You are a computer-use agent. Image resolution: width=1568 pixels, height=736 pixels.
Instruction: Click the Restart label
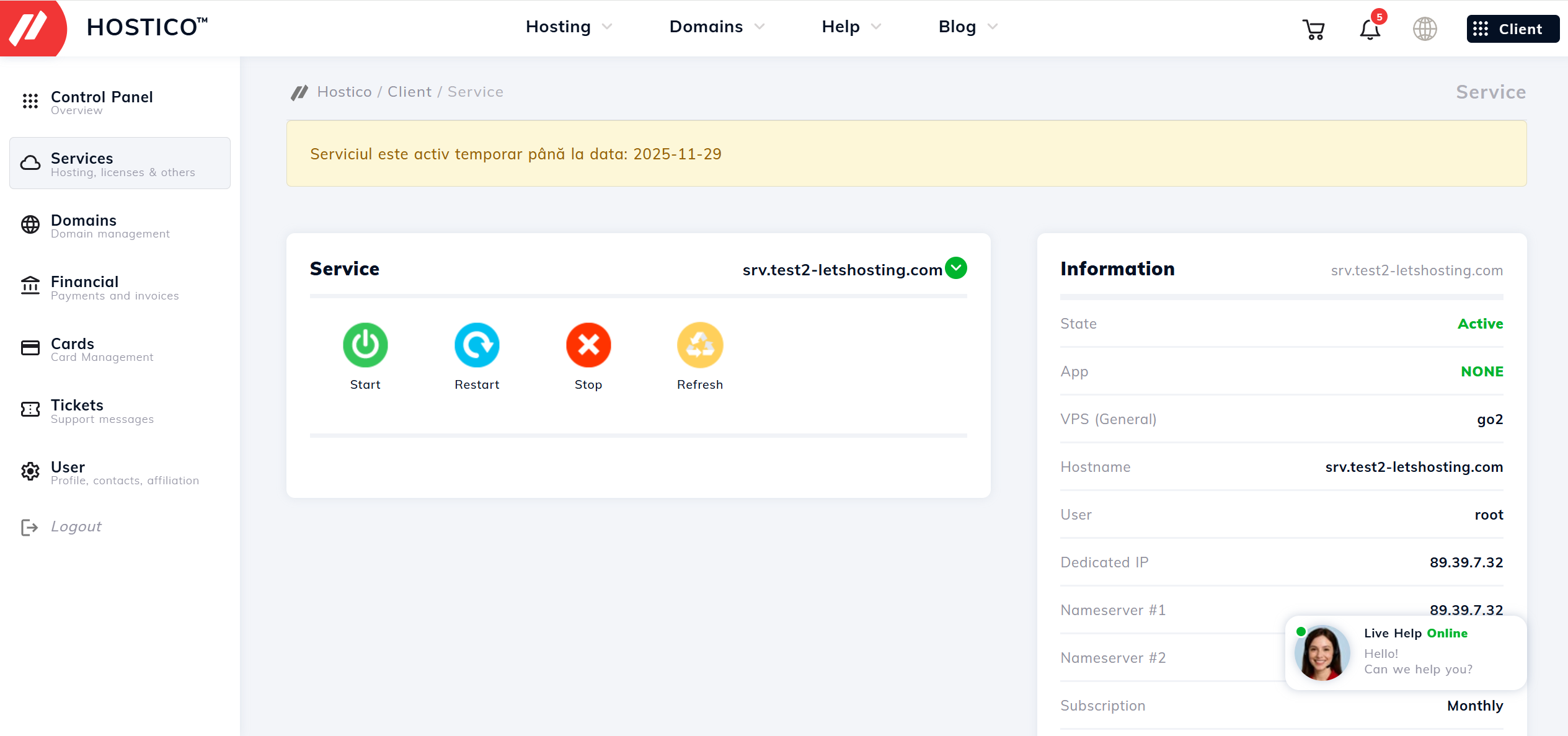(477, 384)
